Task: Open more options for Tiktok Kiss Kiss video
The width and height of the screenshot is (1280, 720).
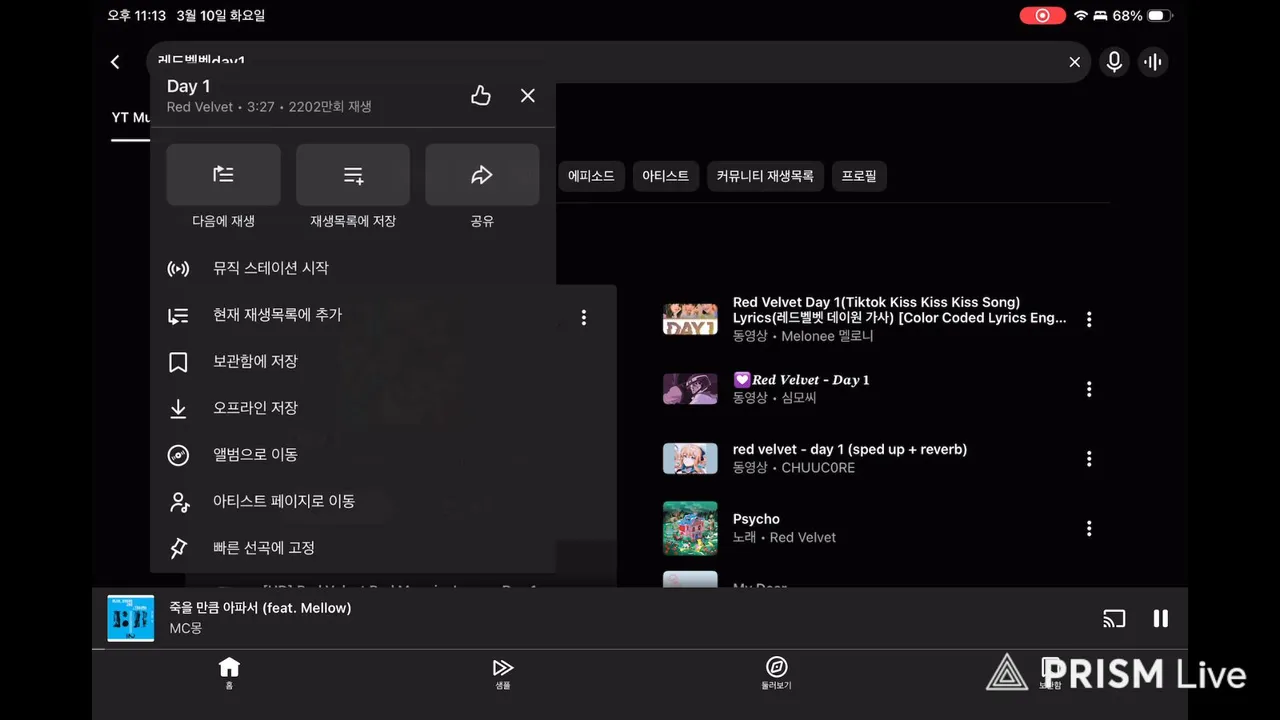Action: (x=1089, y=319)
